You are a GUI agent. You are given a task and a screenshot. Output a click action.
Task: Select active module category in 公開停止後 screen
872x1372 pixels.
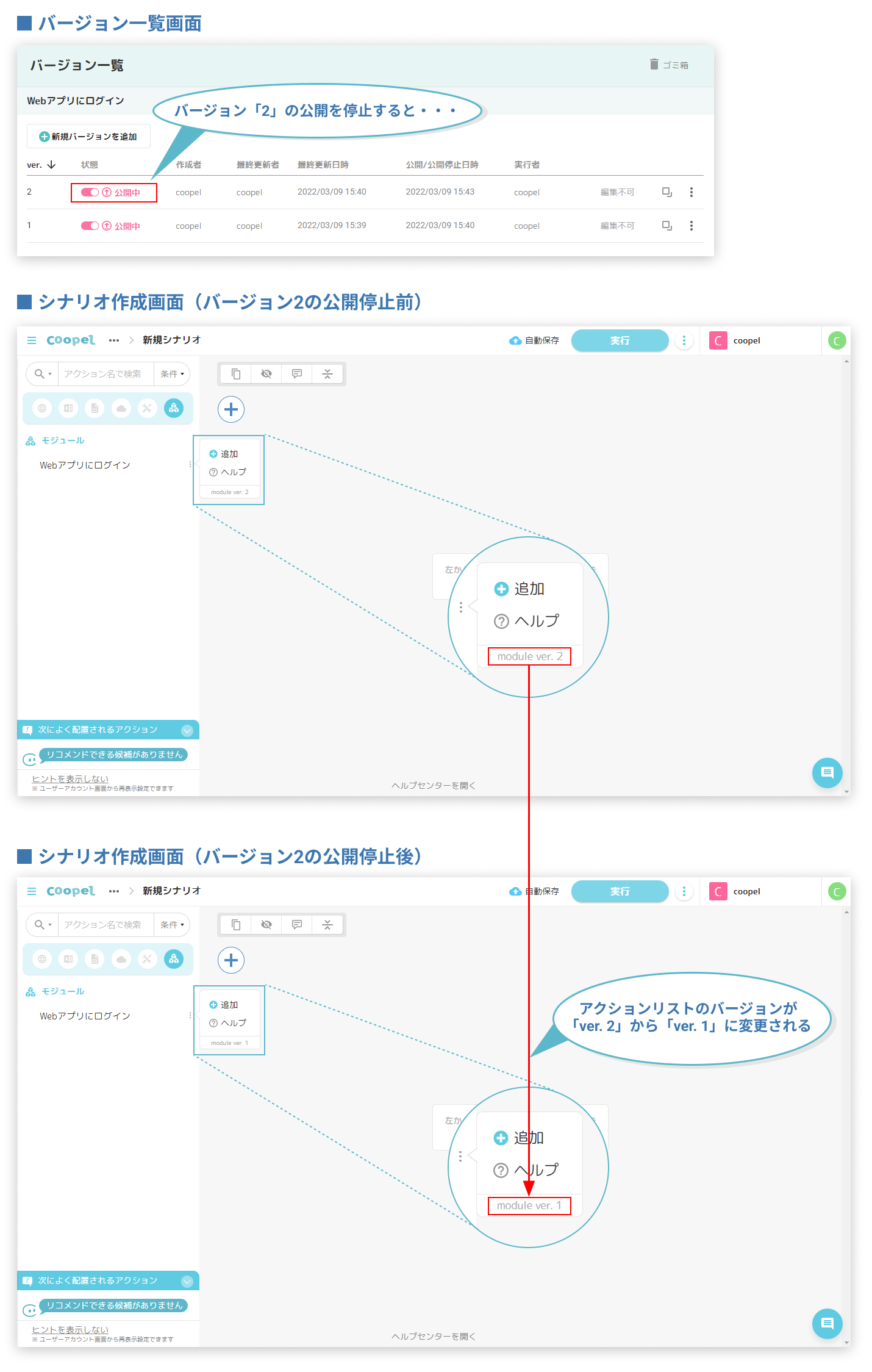(x=174, y=959)
